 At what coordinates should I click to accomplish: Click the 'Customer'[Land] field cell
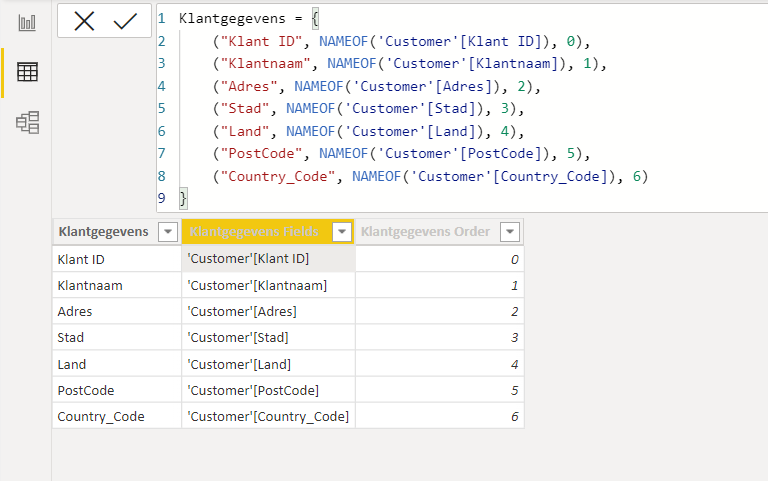[x=239, y=364]
